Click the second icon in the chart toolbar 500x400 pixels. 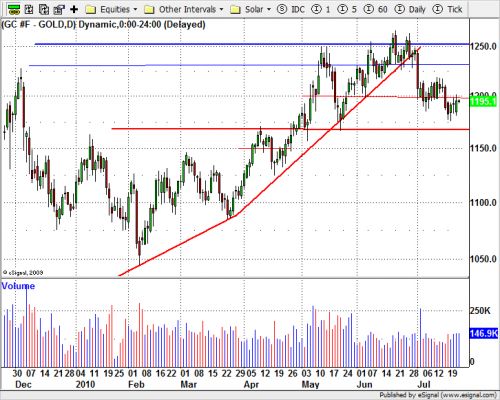29,9
